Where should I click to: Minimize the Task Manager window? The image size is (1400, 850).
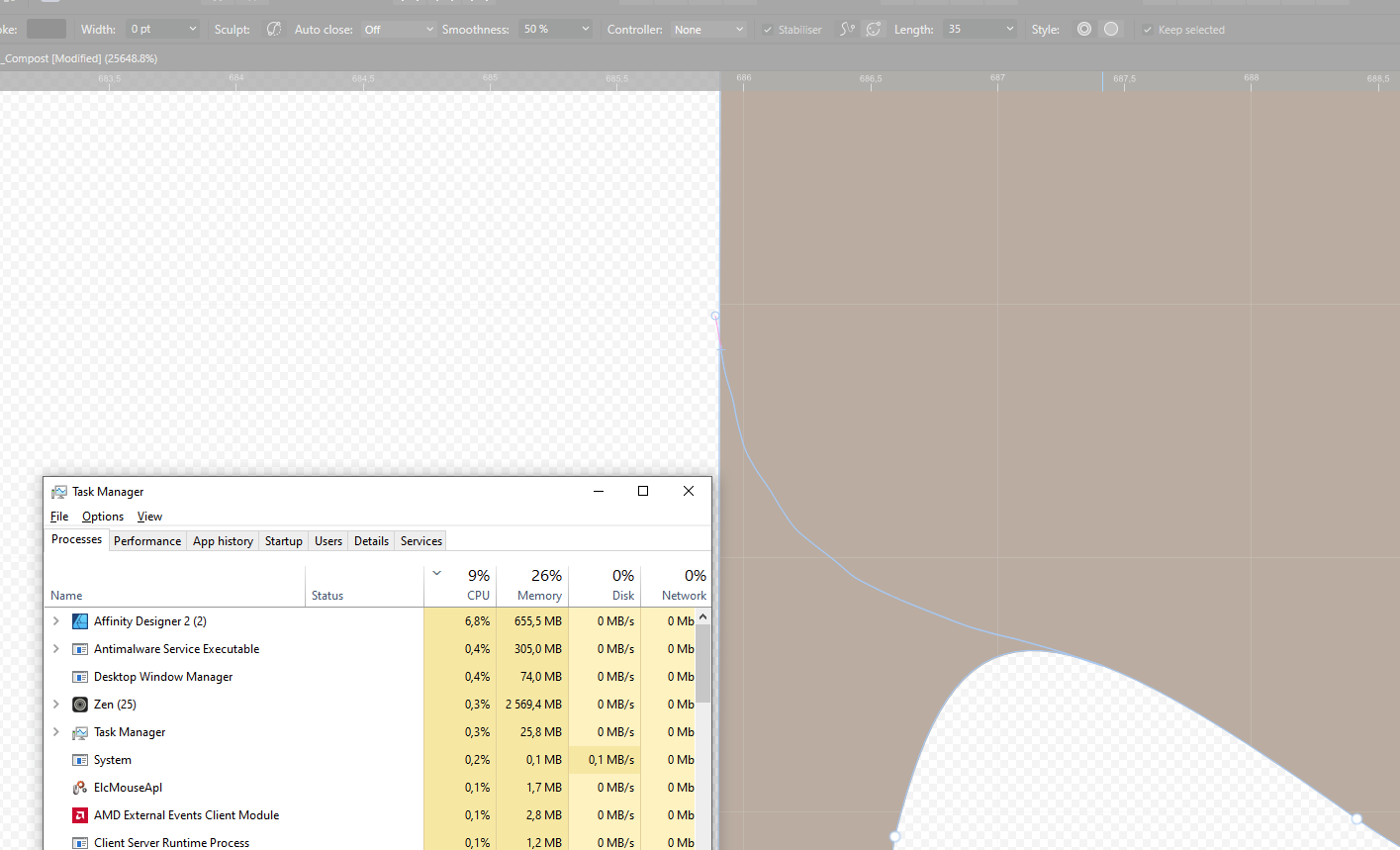(x=599, y=491)
